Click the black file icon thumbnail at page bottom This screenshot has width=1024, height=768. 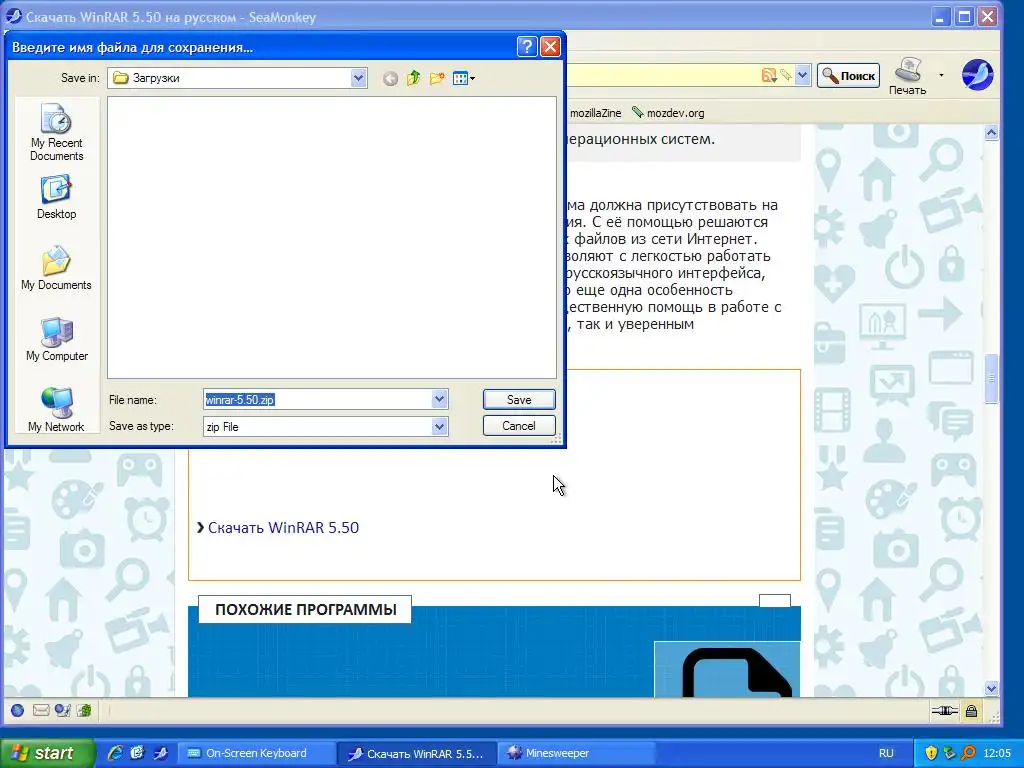[727, 669]
